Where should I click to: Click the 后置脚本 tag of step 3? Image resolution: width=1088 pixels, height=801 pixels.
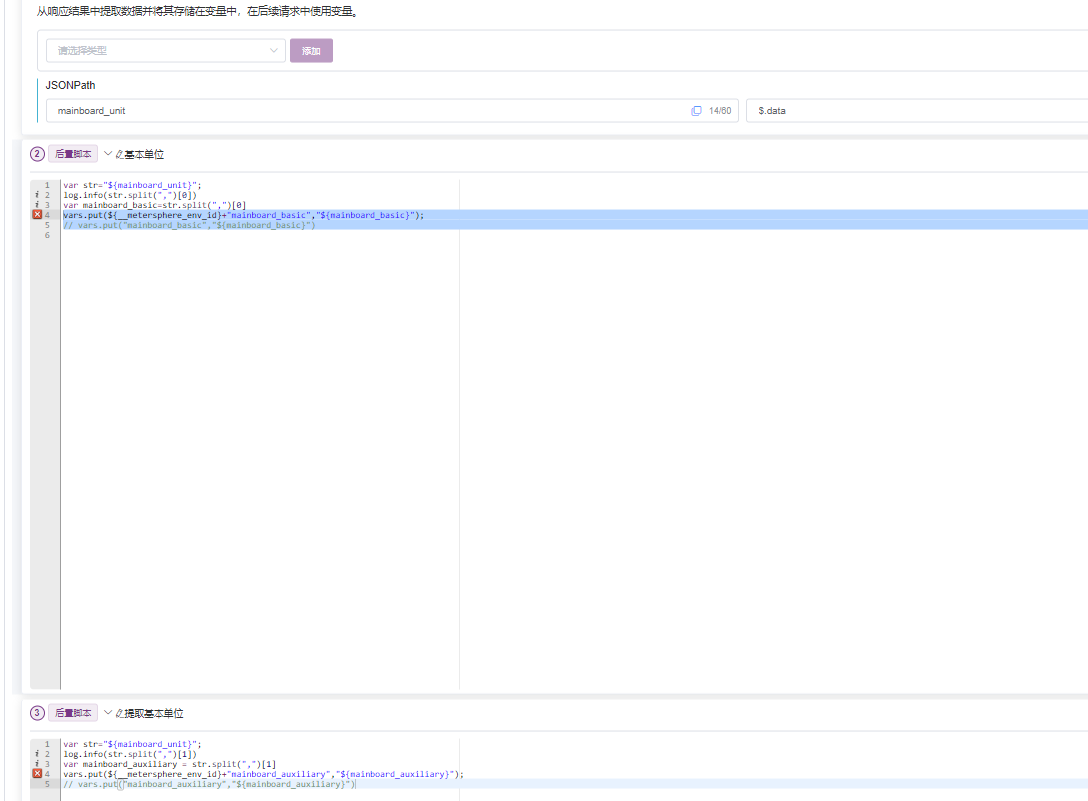point(73,713)
